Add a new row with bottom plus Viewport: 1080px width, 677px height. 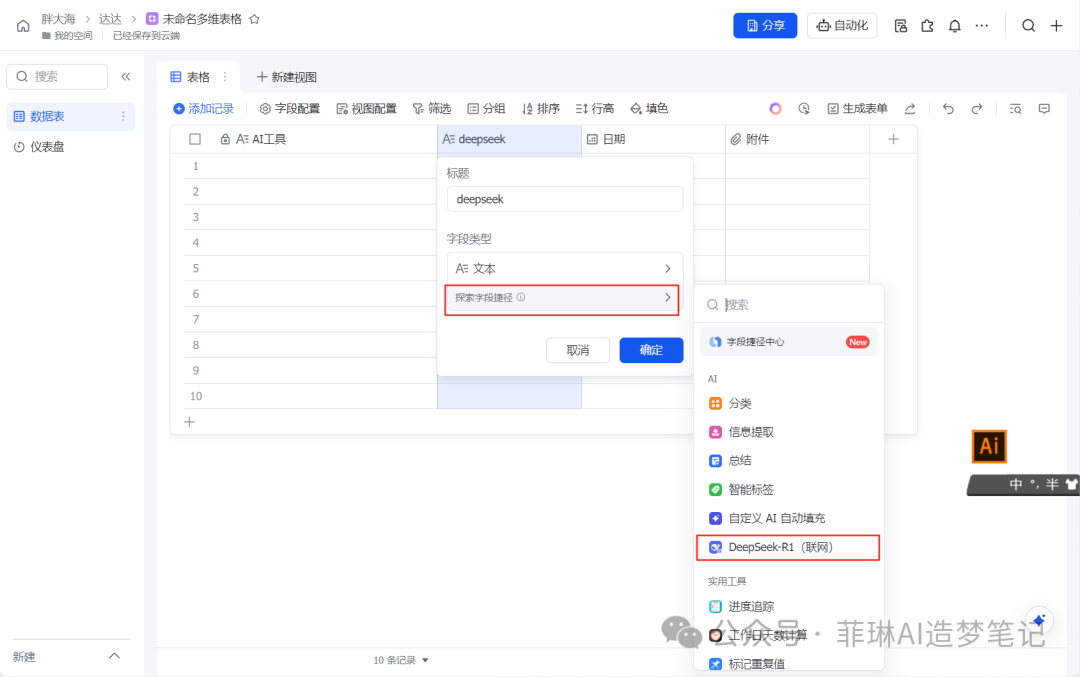[x=189, y=421]
